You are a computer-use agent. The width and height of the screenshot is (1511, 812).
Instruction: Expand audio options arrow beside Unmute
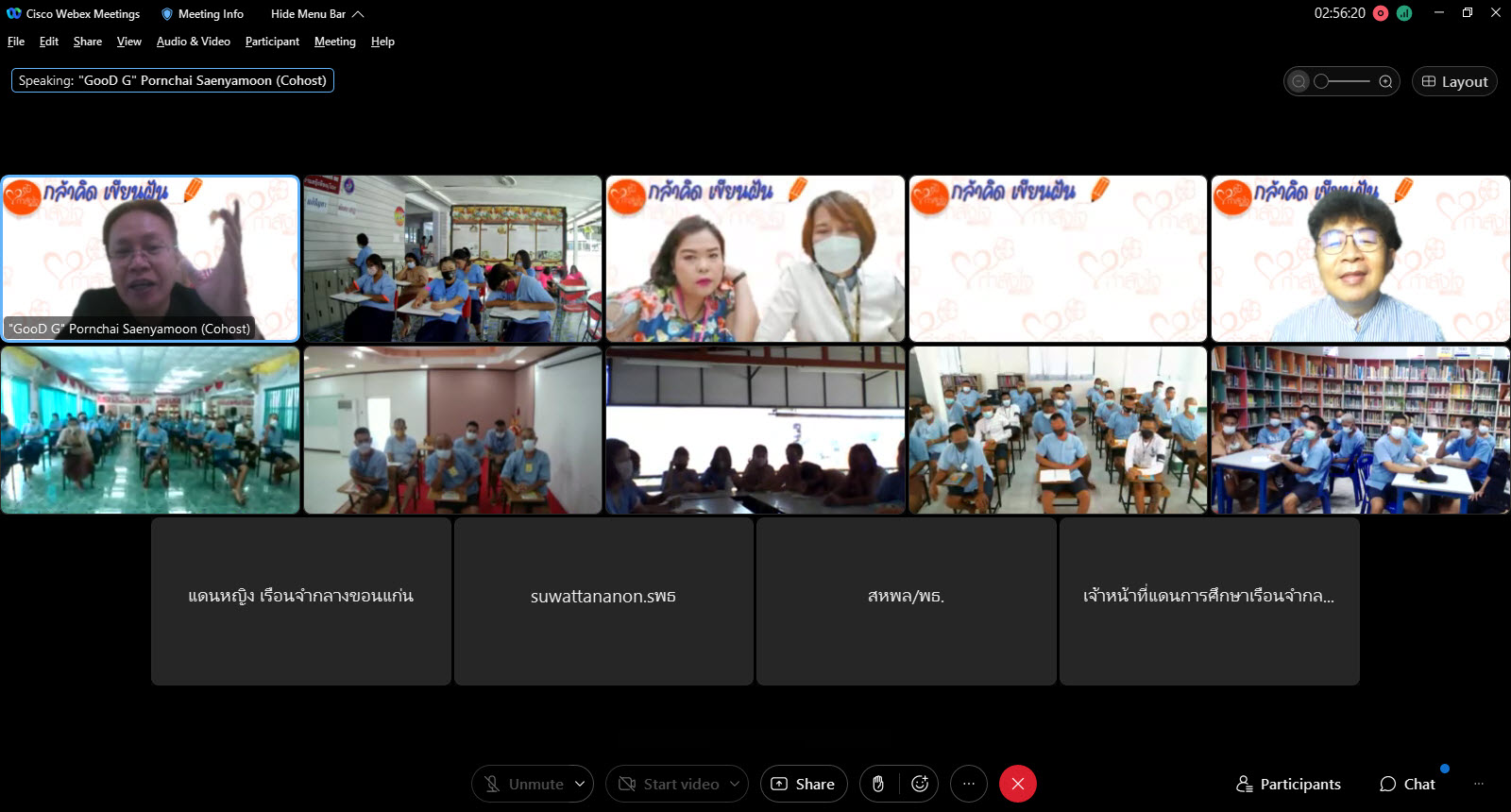[x=580, y=784]
